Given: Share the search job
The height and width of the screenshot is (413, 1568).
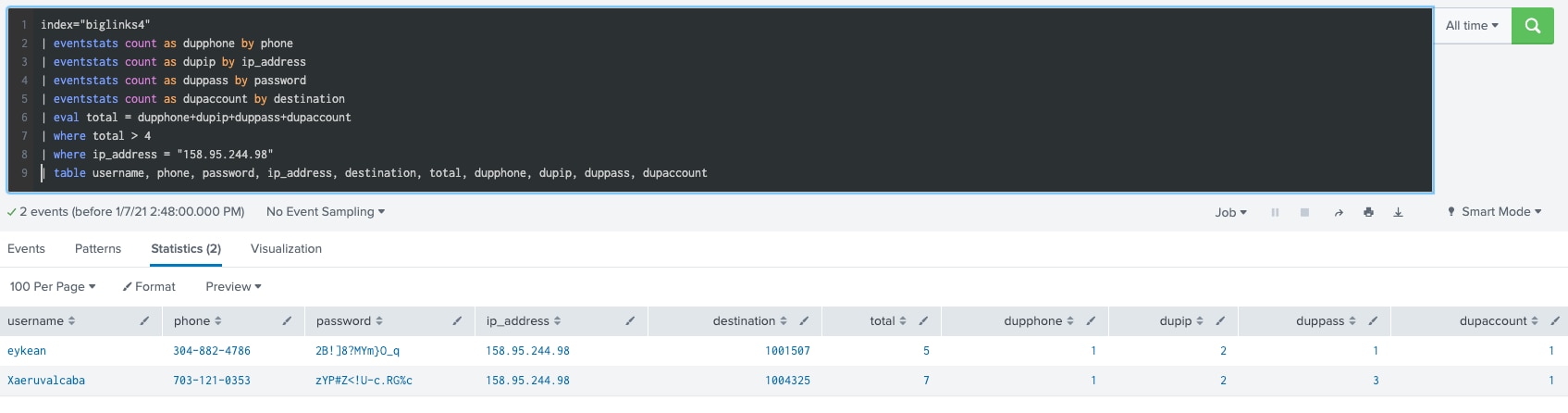Looking at the screenshot, I should tap(1339, 212).
